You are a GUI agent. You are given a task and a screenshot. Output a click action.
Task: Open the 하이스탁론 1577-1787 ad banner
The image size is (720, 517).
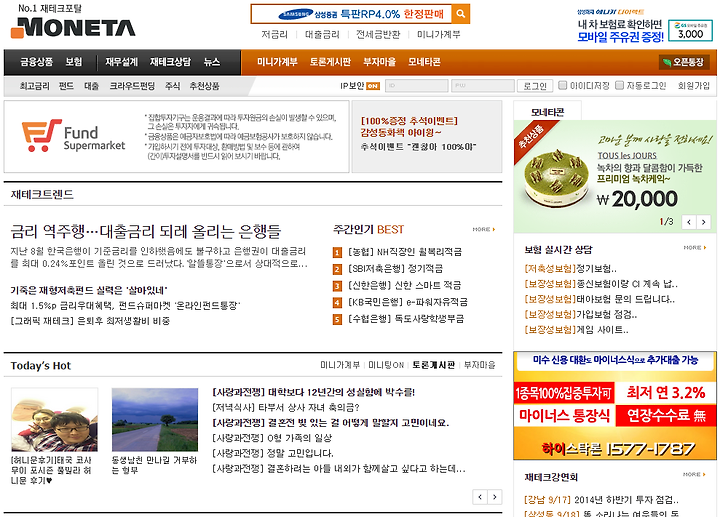pyautogui.click(x=615, y=405)
